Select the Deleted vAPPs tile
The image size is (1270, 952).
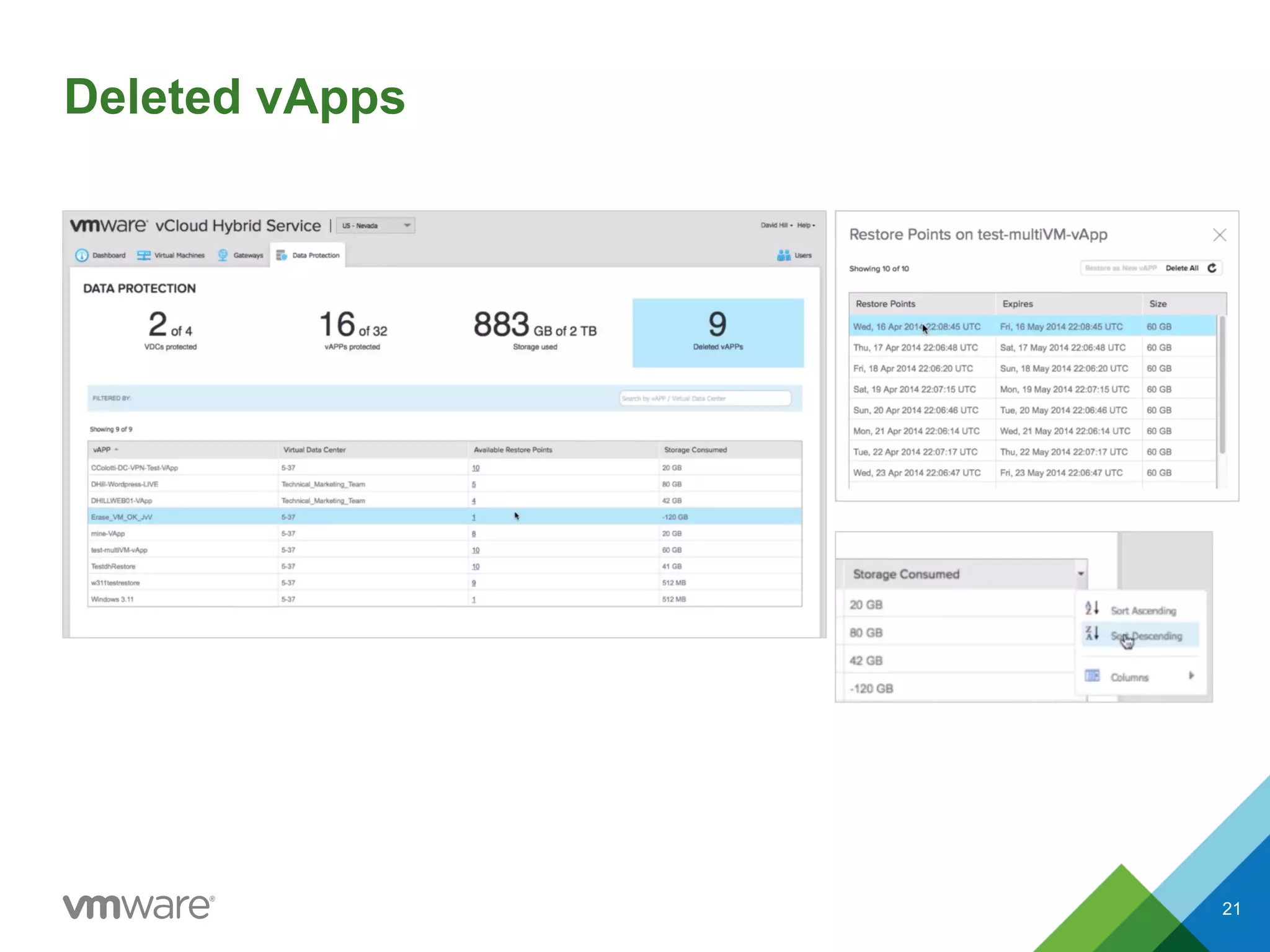pyautogui.click(x=718, y=333)
